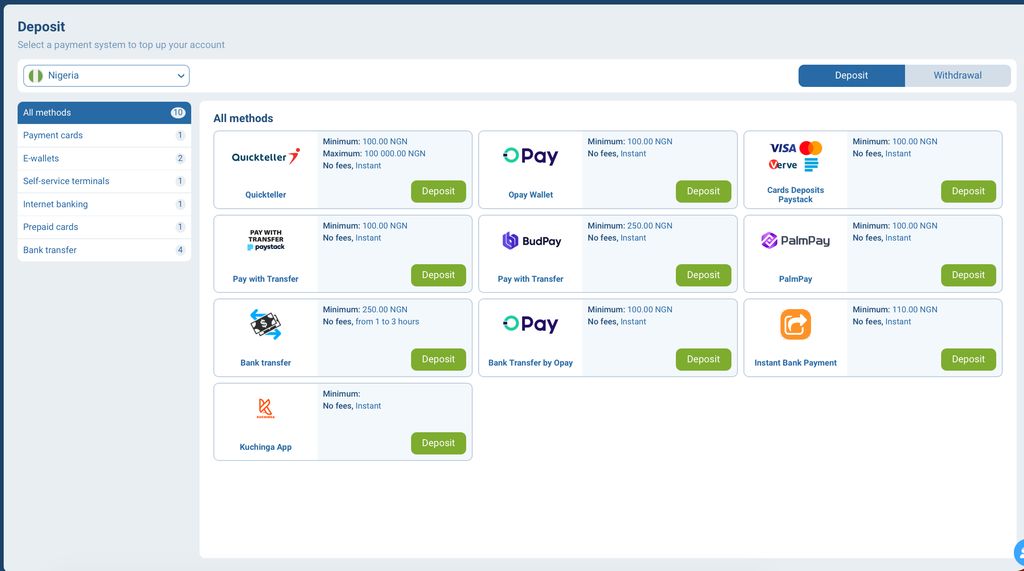This screenshot has width=1024, height=571.
Task: Click the Quickteller logo
Action: click(x=266, y=156)
